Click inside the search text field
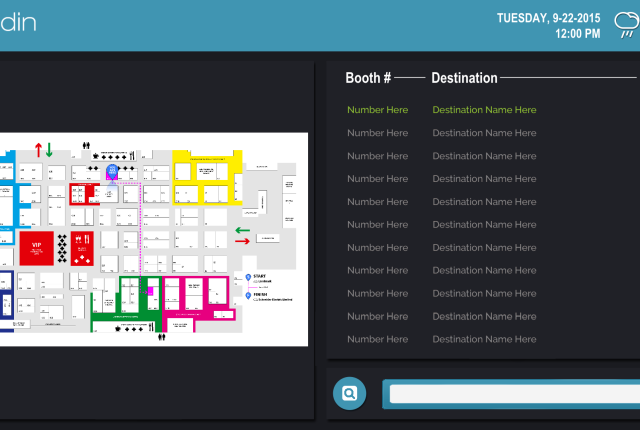 pyautogui.click(x=512, y=394)
